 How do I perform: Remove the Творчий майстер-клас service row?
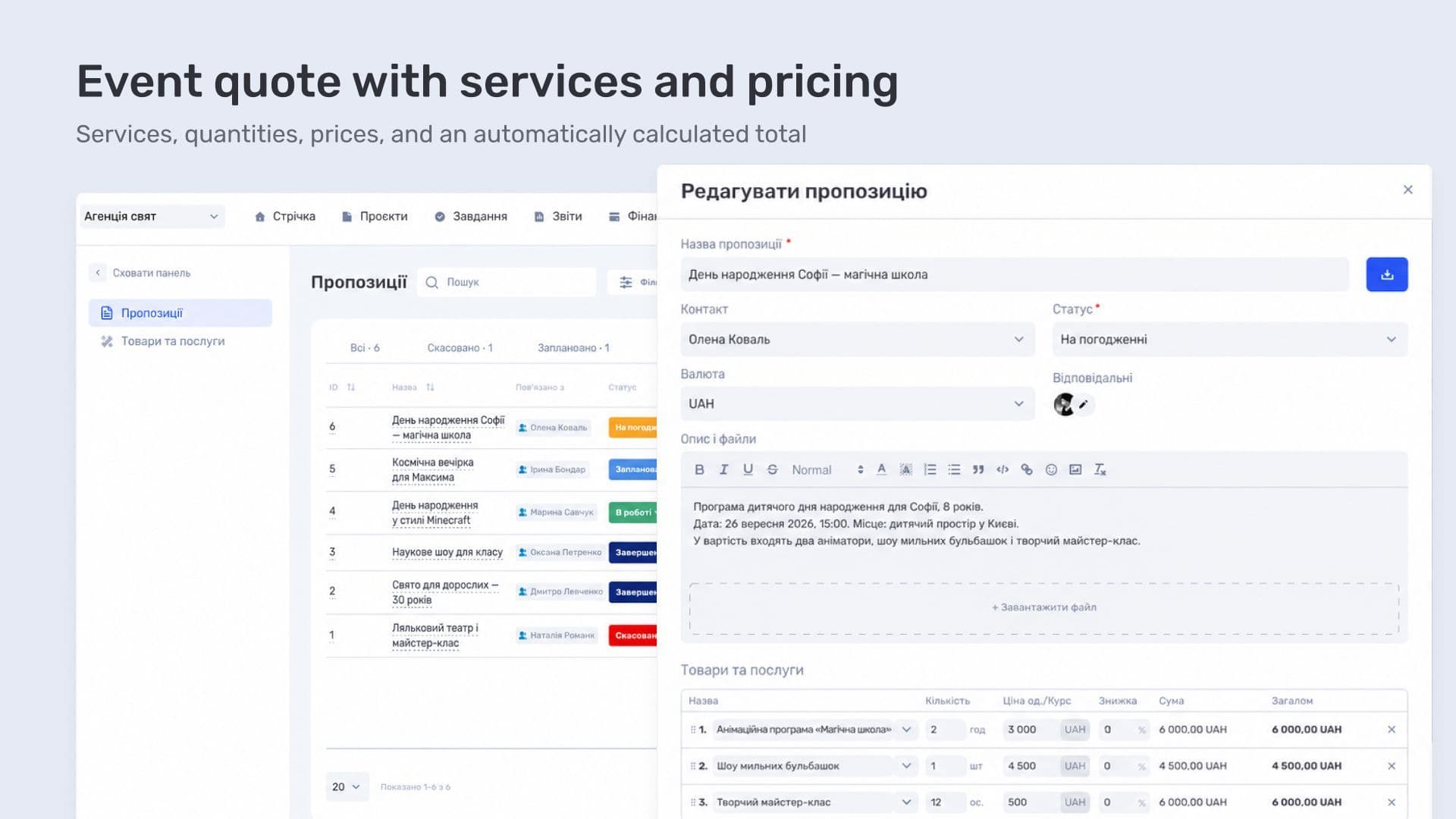click(x=1392, y=802)
